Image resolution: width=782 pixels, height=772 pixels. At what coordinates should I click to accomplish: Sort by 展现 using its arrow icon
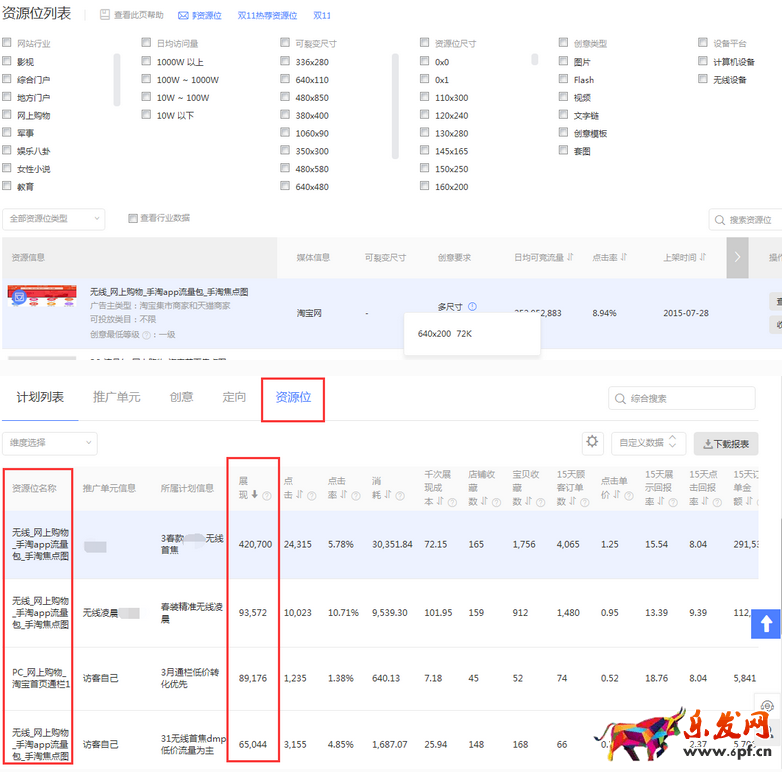pyautogui.click(x=254, y=494)
